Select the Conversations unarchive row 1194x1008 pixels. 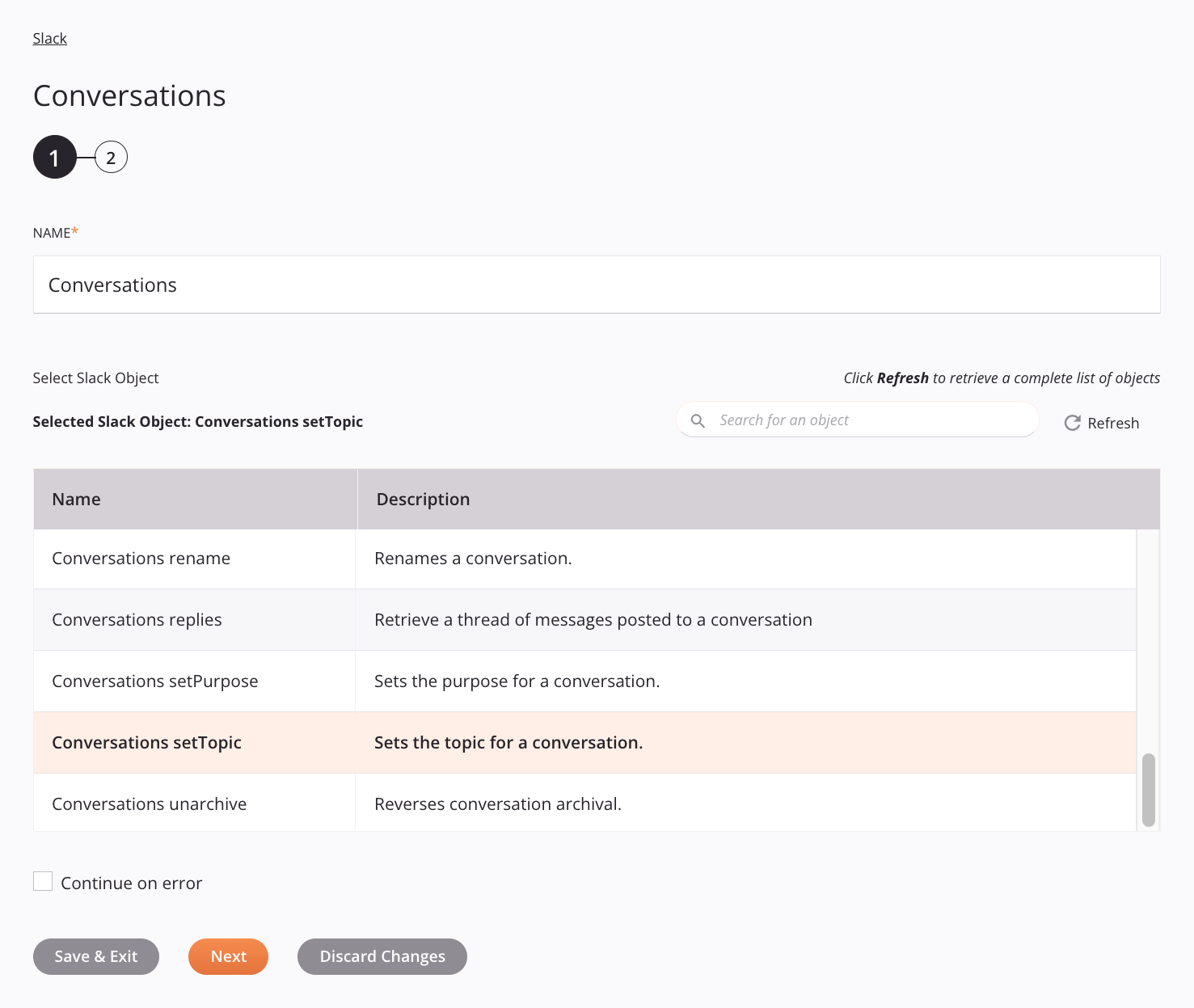click(584, 803)
